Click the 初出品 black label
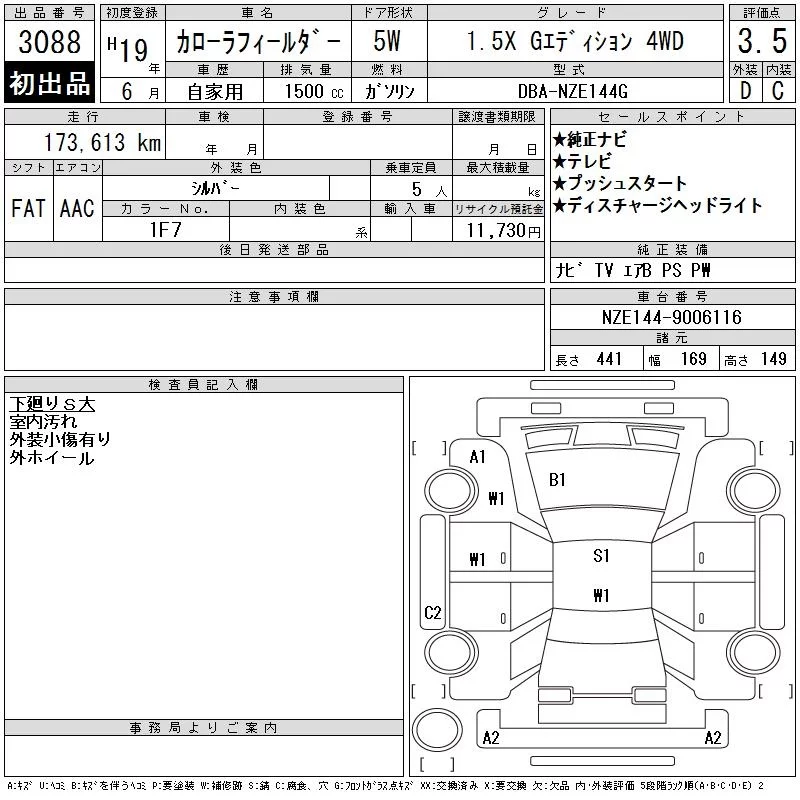 49,82
